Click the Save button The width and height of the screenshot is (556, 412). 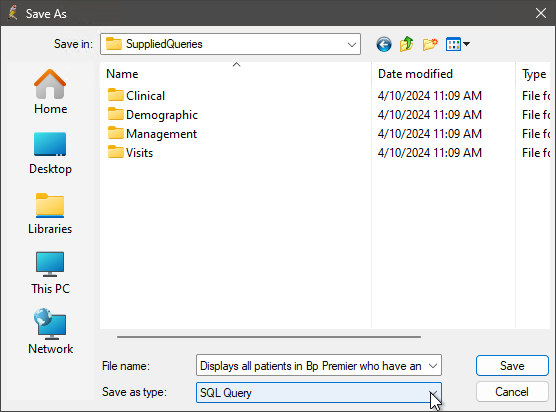512,366
